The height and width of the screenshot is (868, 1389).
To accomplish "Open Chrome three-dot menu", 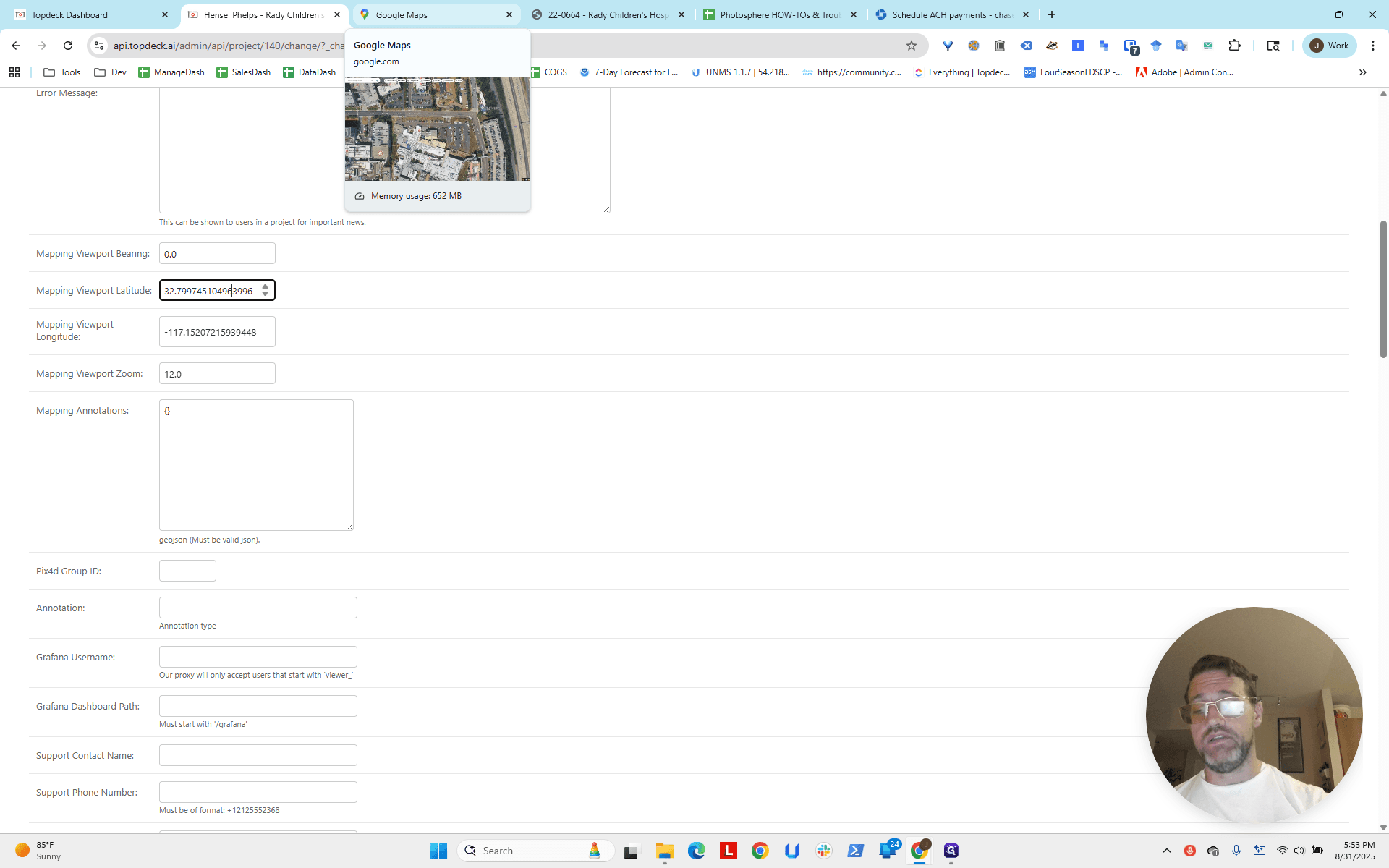I will point(1373,46).
